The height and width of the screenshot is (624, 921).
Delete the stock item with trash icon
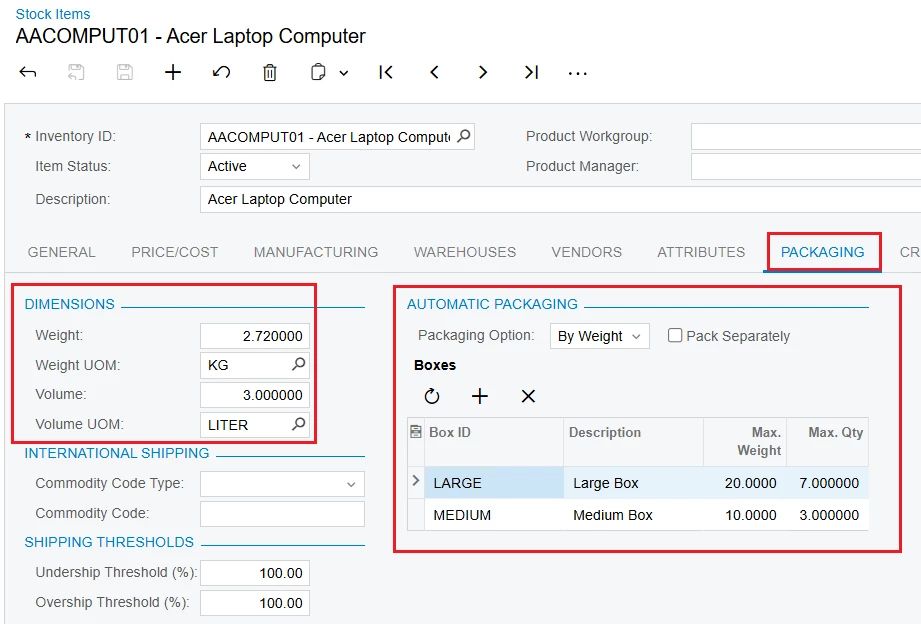click(x=270, y=72)
